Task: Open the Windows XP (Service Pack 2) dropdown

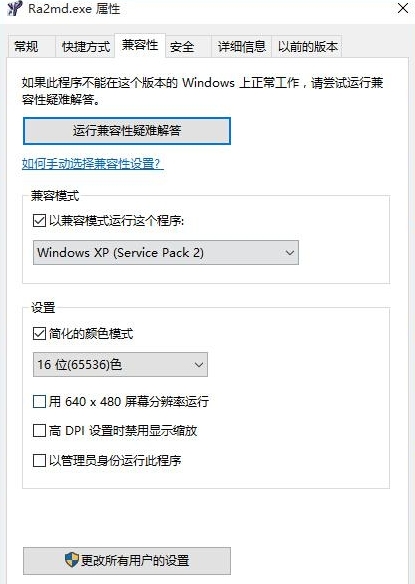Action: point(166,253)
